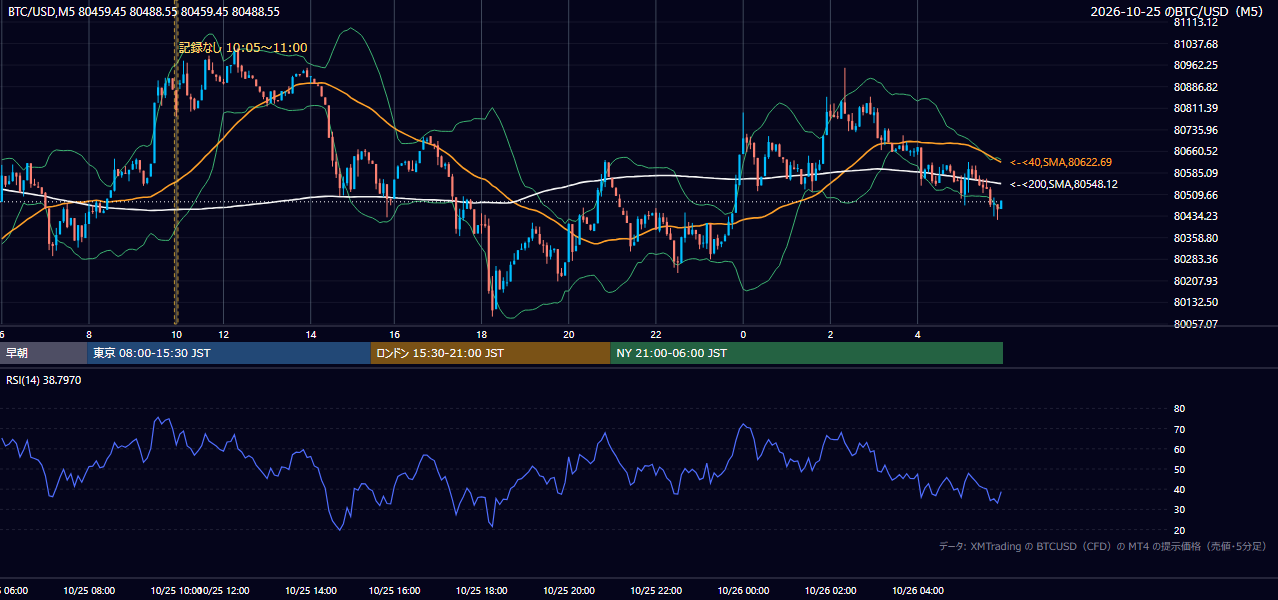The image size is (1278, 600).
Task: Click the bottom time label 10/26 04:00
Action: pyautogui.click(x=918, y=591)
